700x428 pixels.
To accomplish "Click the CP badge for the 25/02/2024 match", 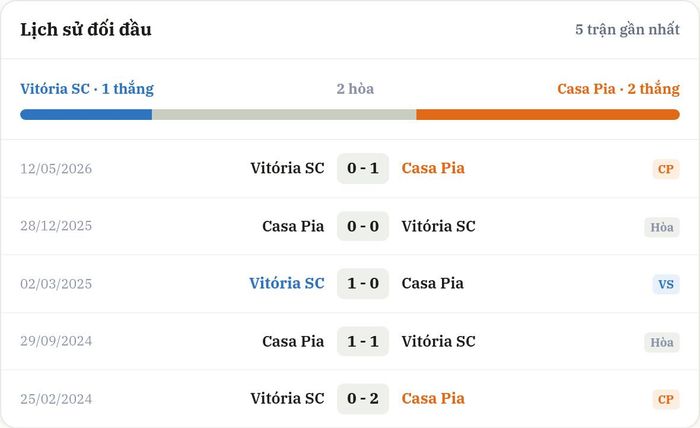I will coord(666,399).
